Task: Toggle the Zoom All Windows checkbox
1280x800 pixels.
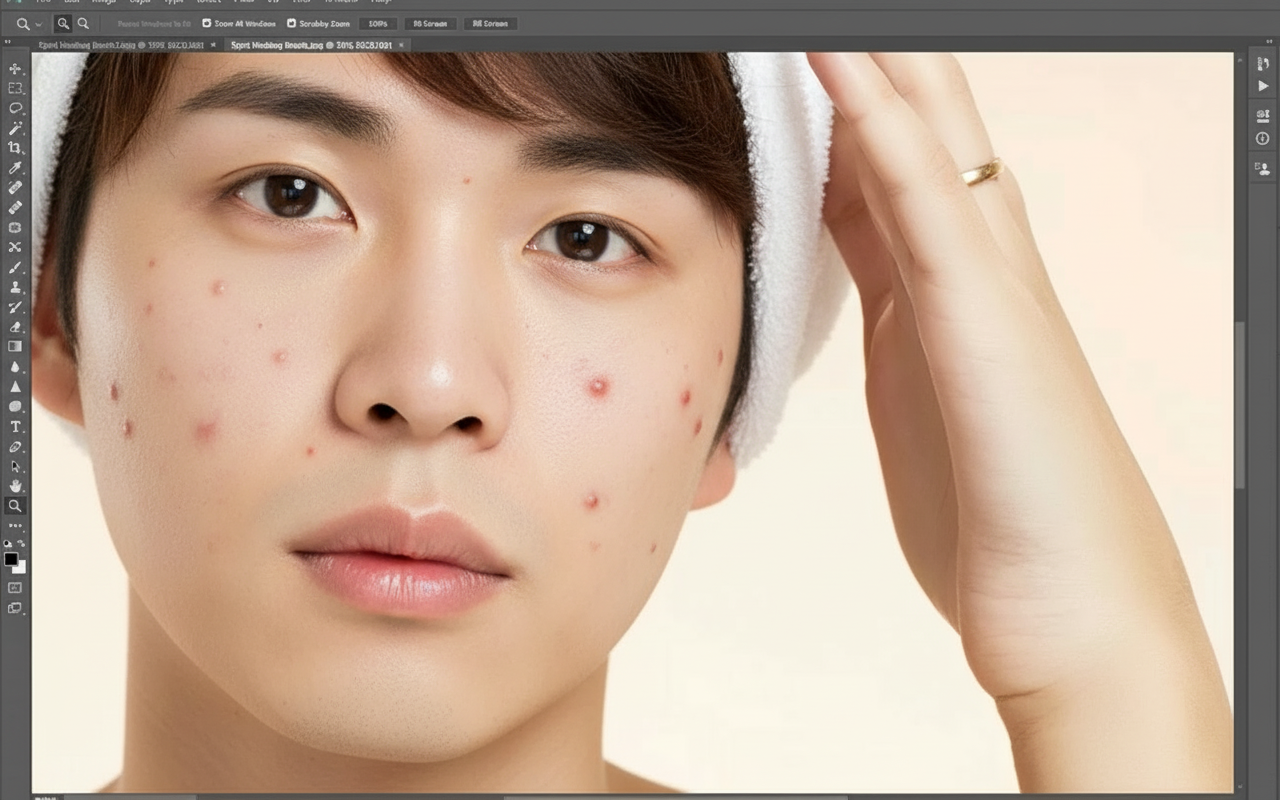Action: (207, 23)
